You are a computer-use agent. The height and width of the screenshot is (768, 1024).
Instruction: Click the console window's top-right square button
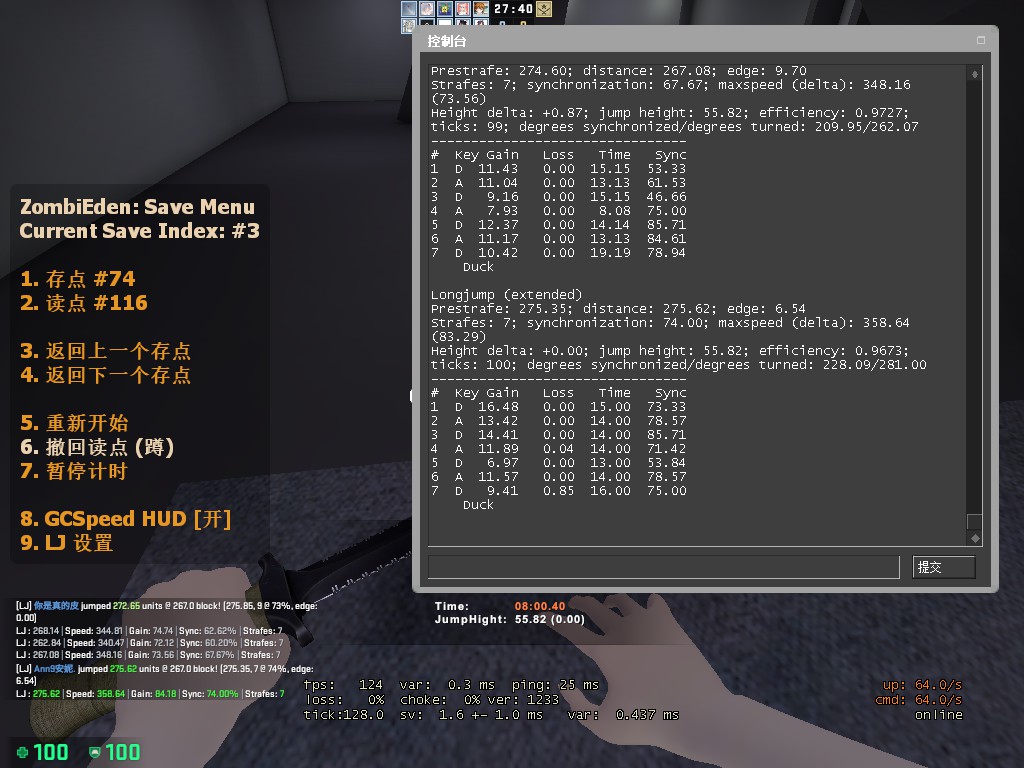[981, 40]
